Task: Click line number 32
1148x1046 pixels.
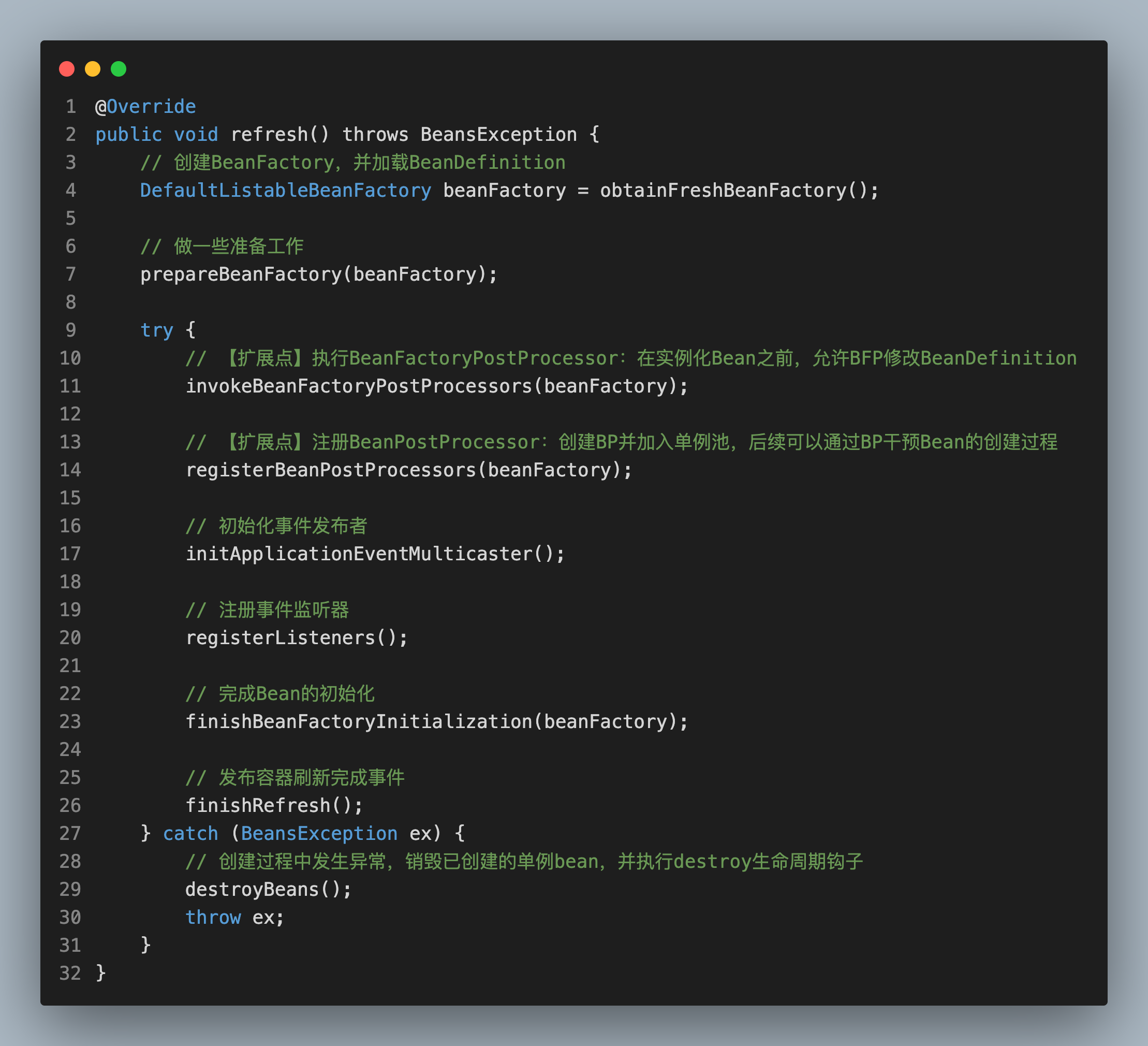Action: pyautogui.click(x=70, y=973)
